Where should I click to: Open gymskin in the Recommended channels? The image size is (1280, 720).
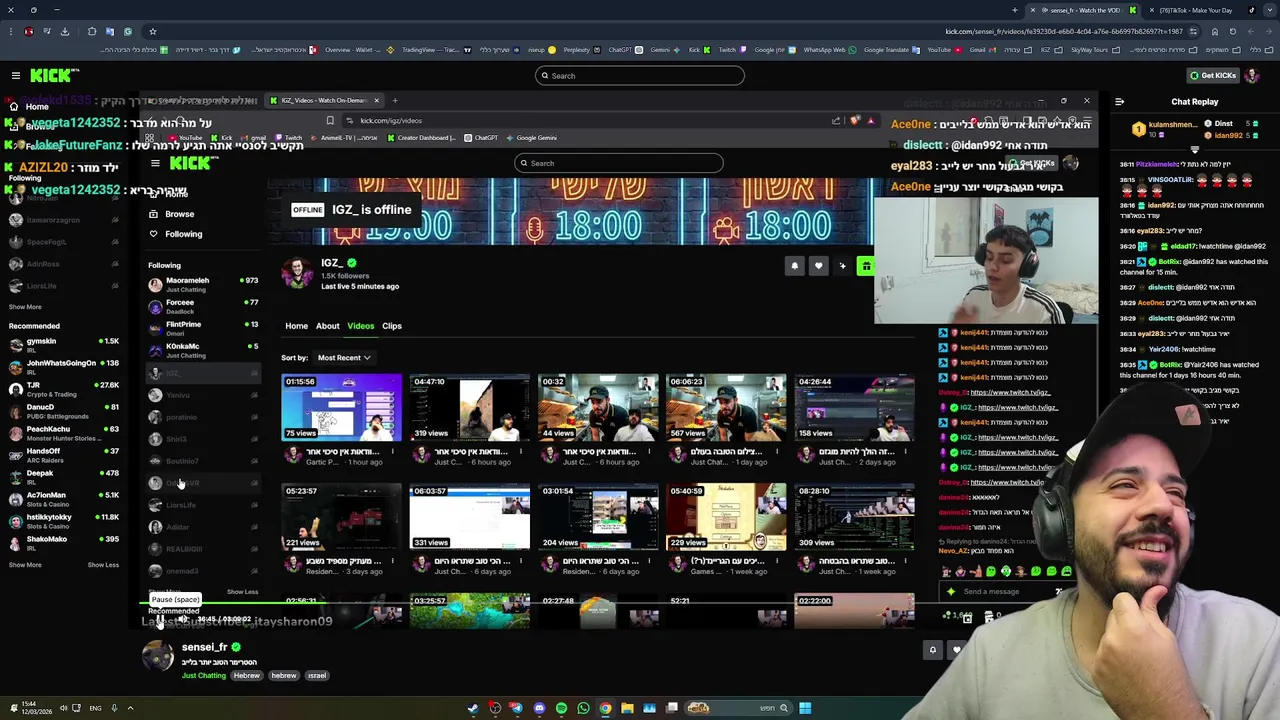point(64,345)
